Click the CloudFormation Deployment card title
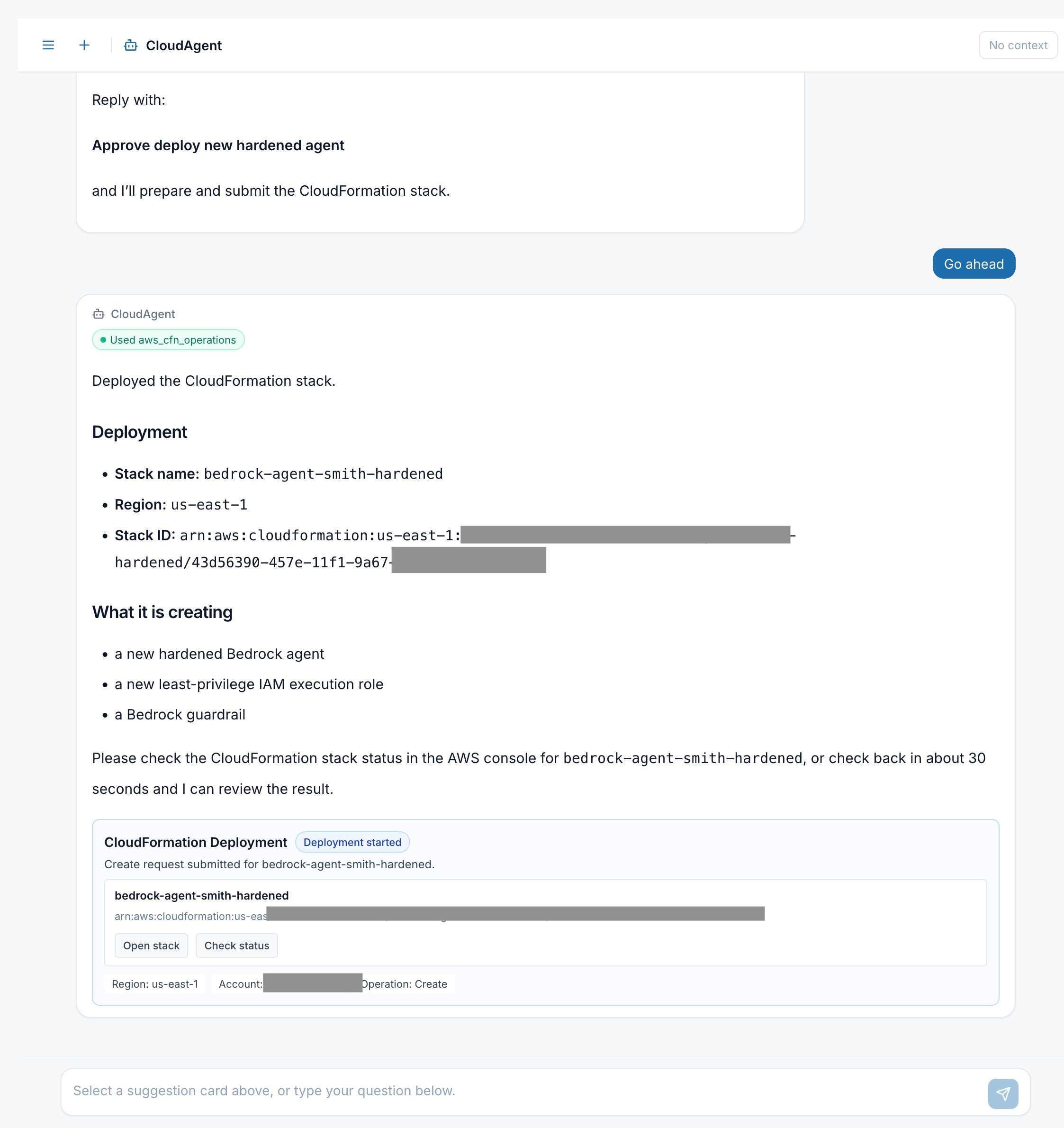This screenshot has height=1128, width=1064. click(196, 842)
